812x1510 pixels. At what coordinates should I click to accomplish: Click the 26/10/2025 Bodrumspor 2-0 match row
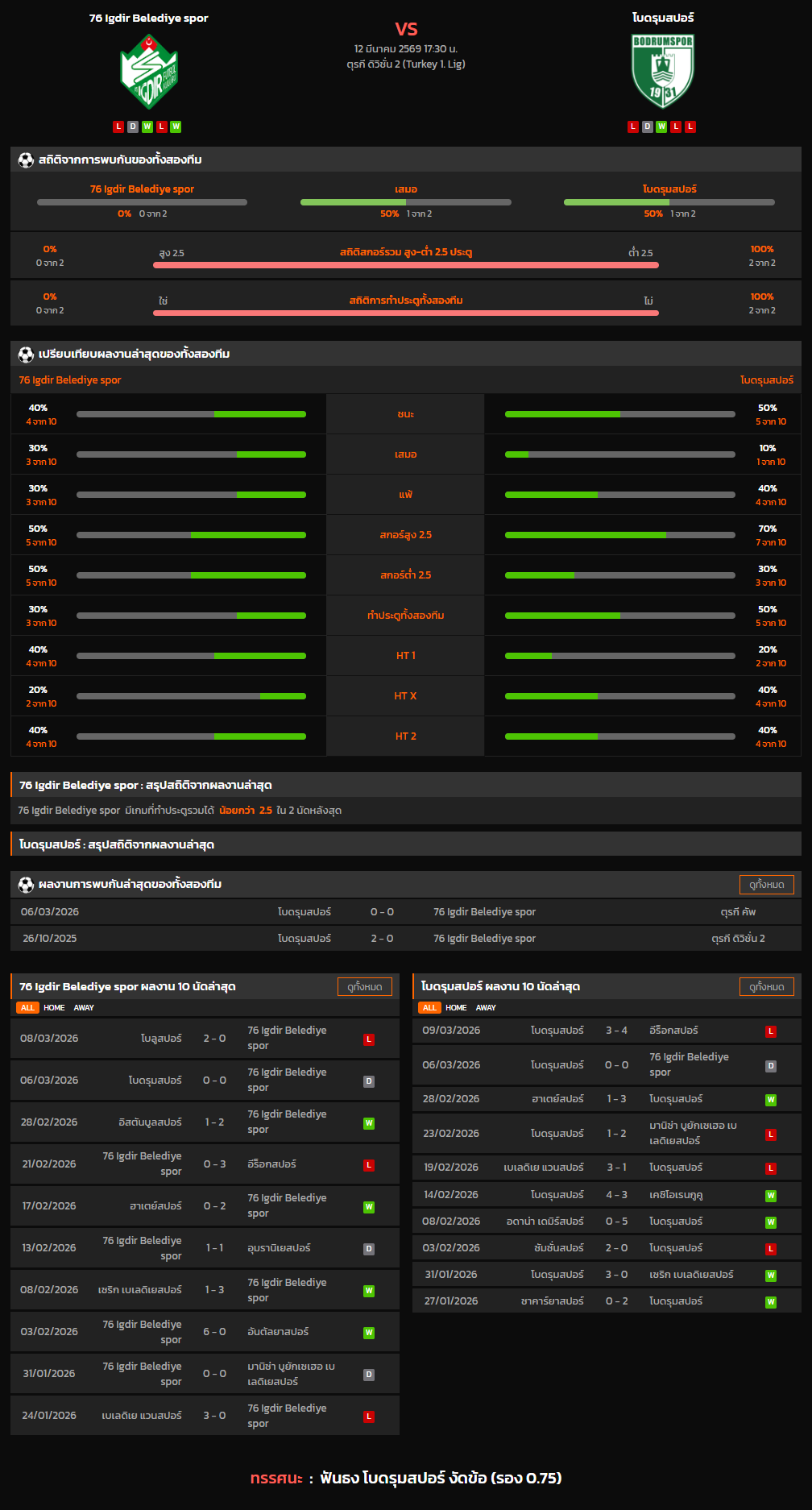click(406, 939)
